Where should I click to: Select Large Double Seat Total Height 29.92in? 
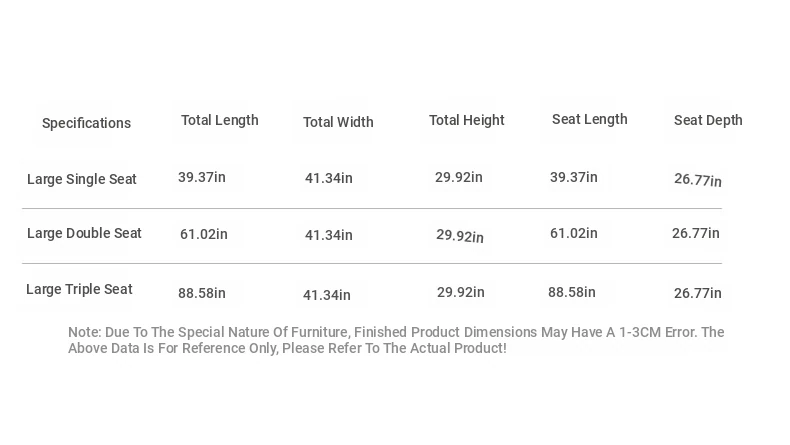pos(459,235)
